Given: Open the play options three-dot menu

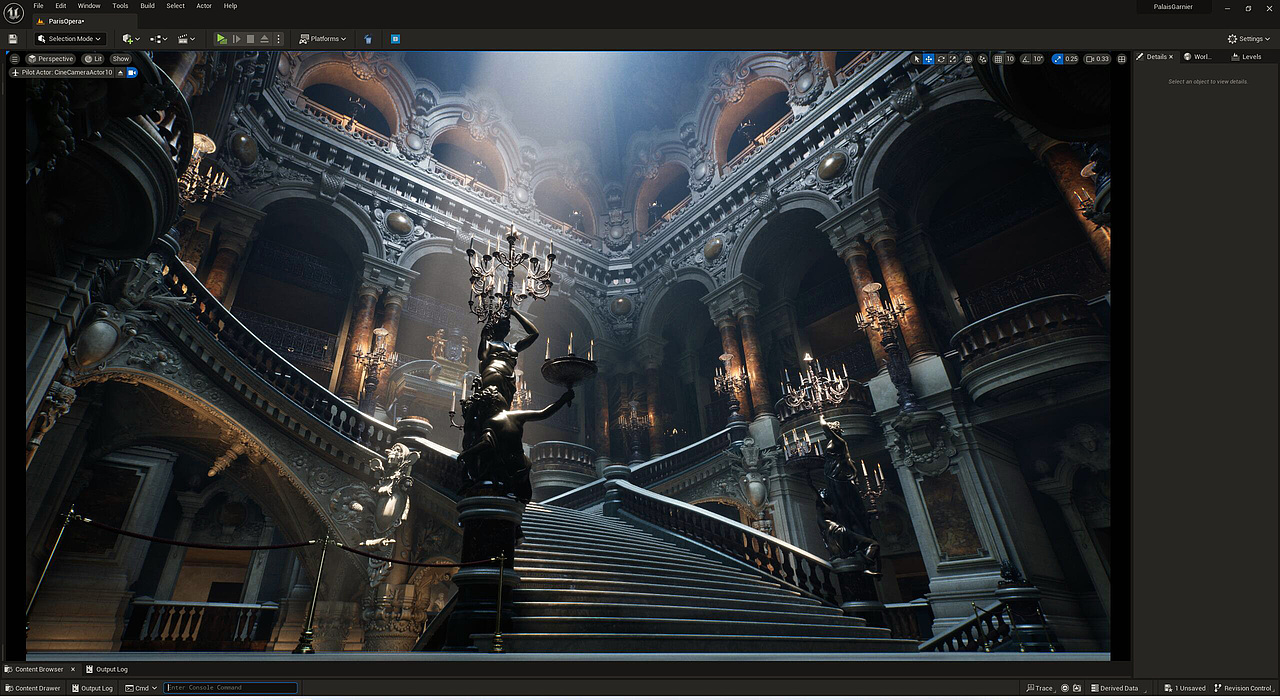Looking at the screenshot, I should [x=278, y=39].
